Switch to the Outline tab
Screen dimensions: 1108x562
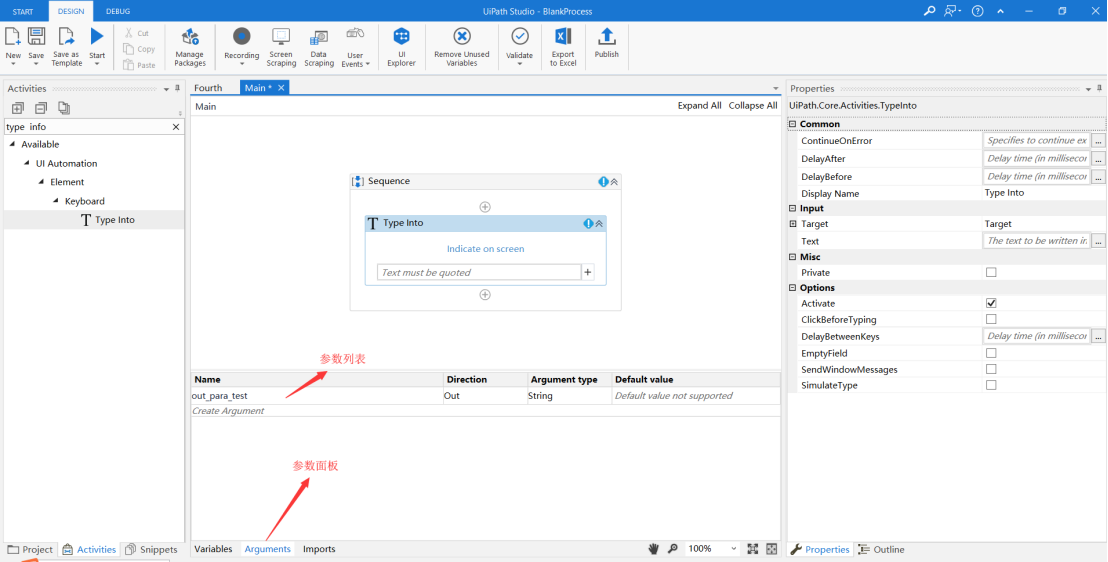pos(881,549)
